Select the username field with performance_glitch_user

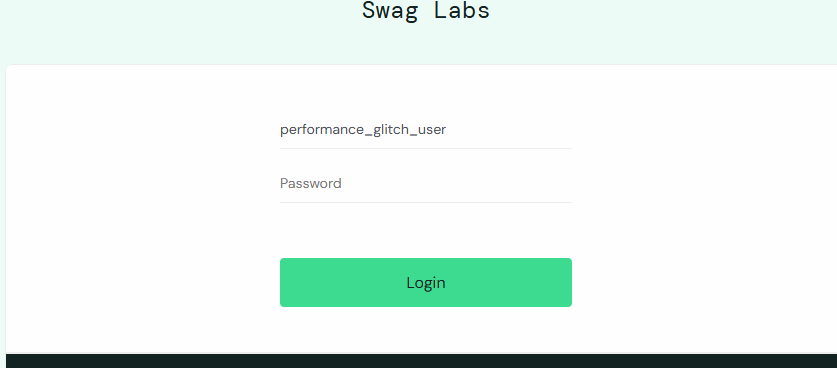point(425,130)
